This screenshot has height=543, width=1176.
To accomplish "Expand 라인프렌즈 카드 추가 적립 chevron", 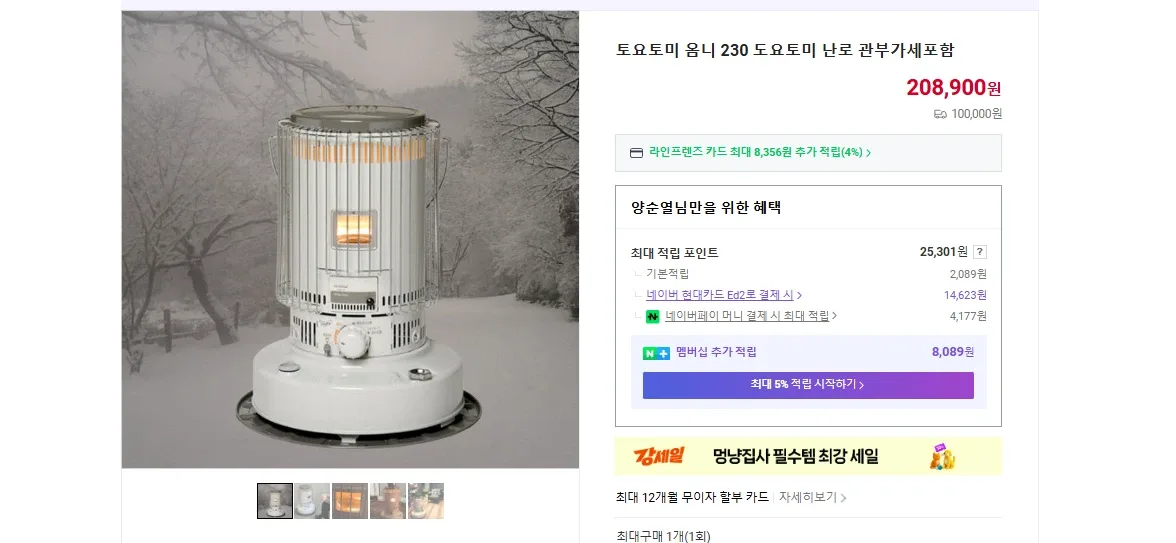I will point(868,153).
